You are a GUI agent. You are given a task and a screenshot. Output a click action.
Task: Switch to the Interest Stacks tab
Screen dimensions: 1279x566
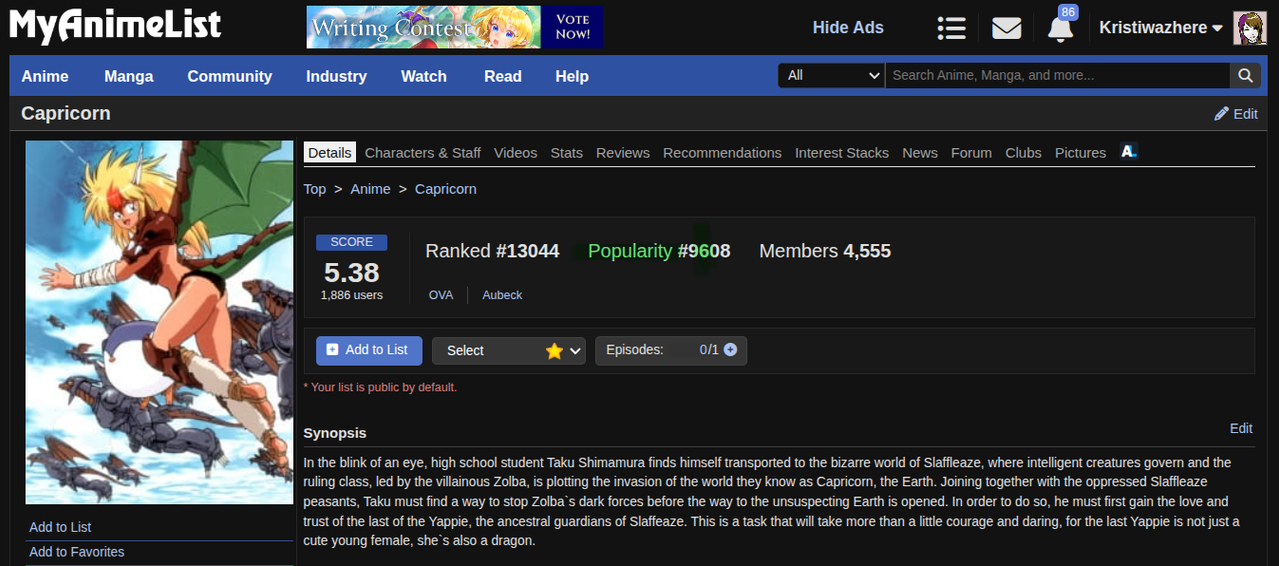point(842,152)
